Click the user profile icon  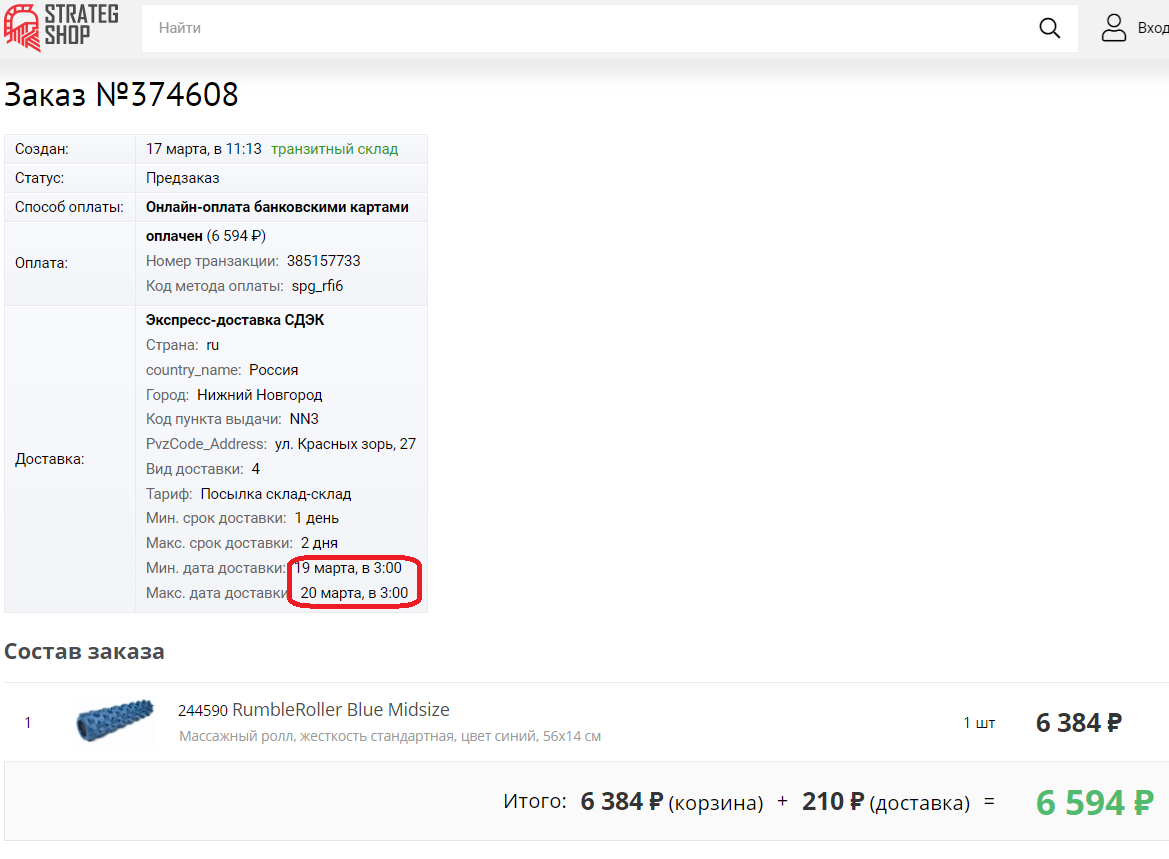1114,28
